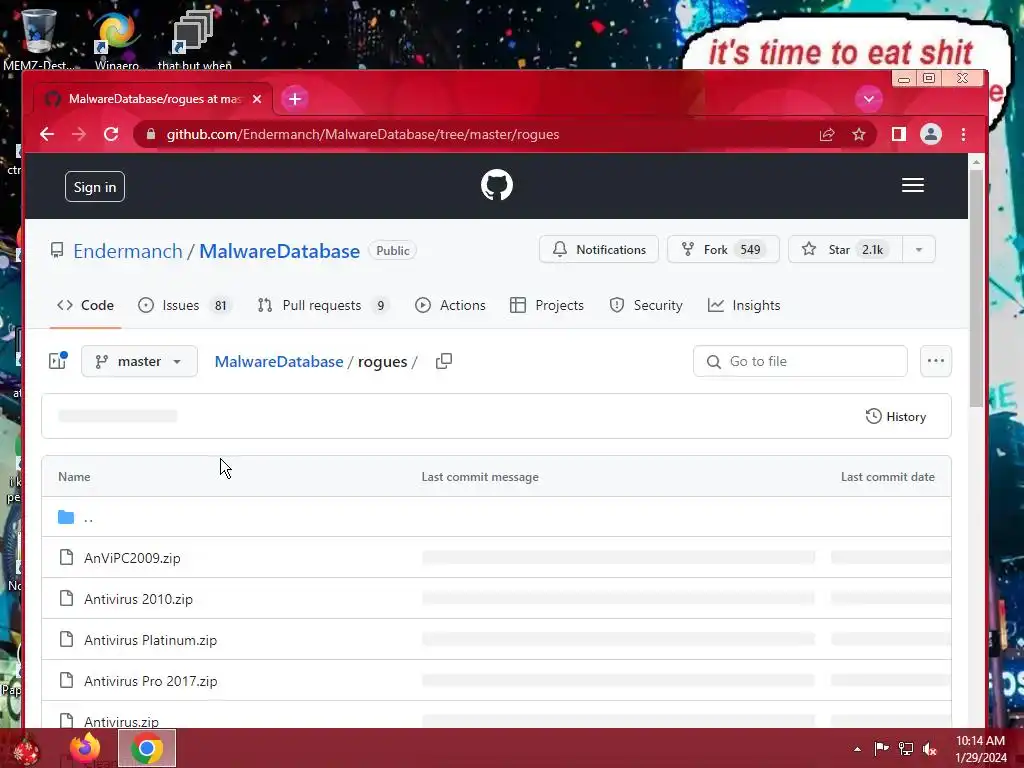Show hidden tray icons arrow
The image size is (1024, 768).
857,749
